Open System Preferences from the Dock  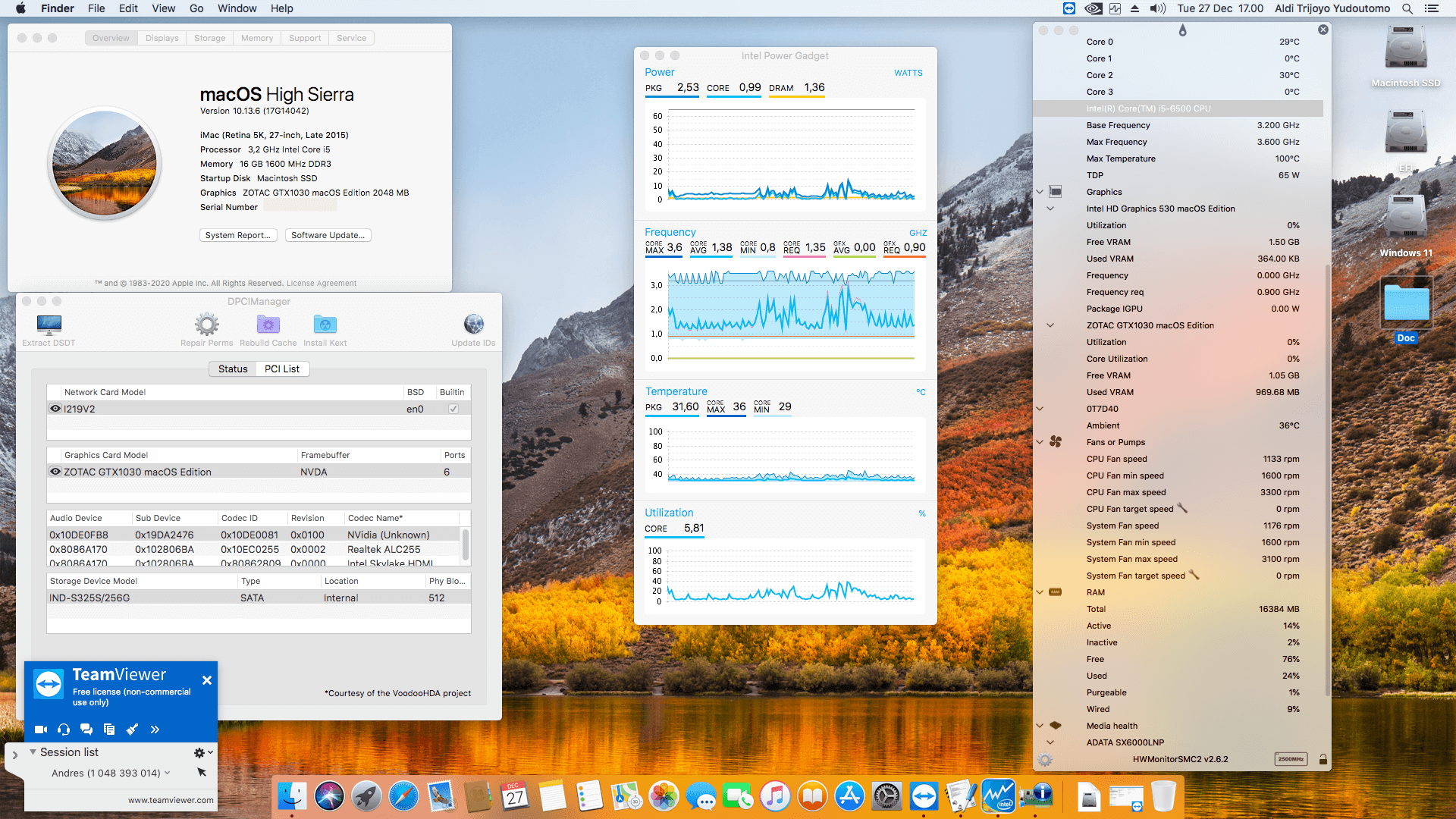[x=886, y=796]
